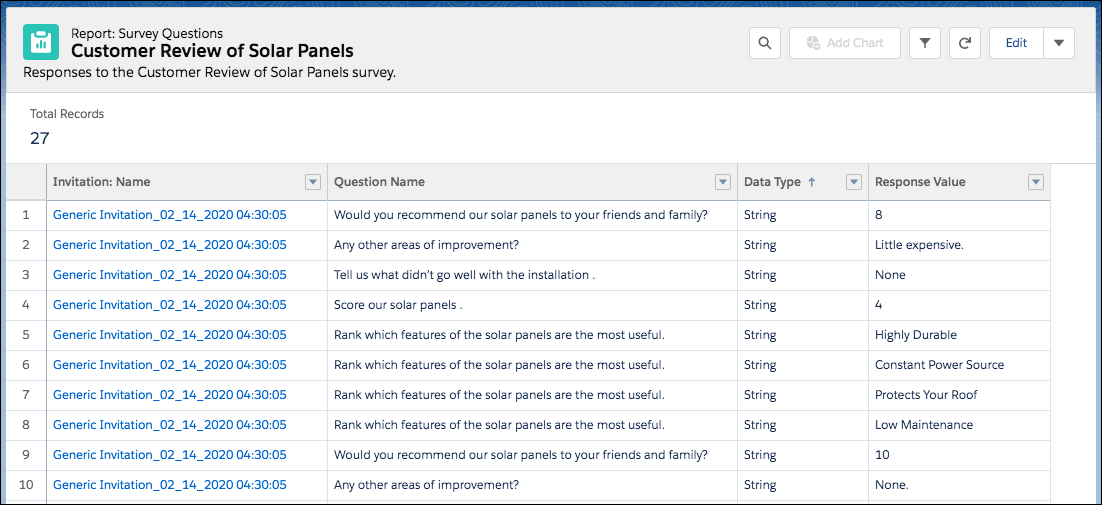The image size is (1102, 505).
Task: Click the Question Name column header
Action: point(533,182)
